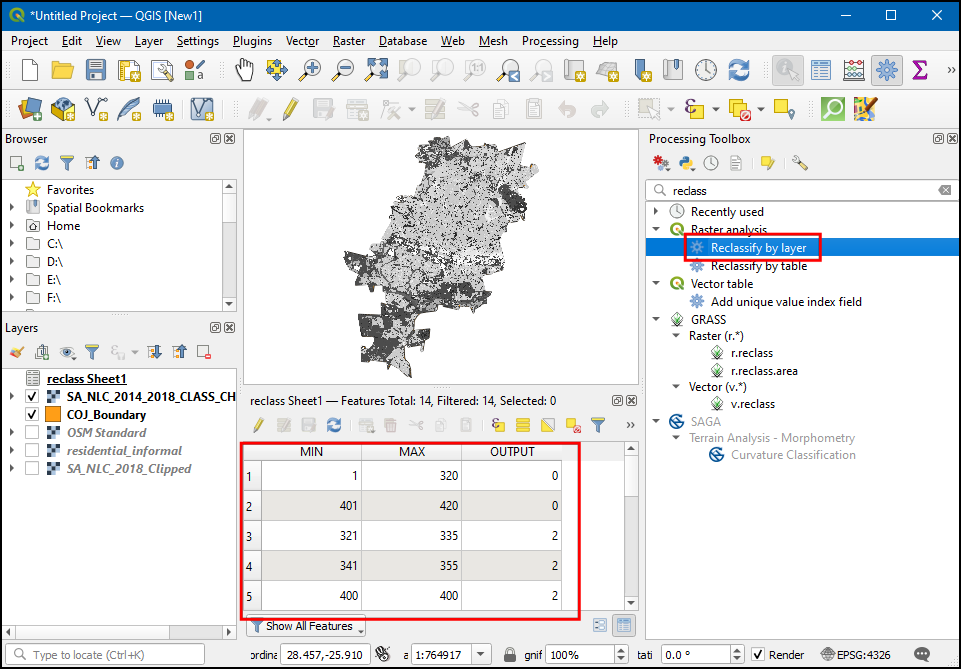Open the Show All Features dropdown
961x669 pixels.
coord(306,626)
